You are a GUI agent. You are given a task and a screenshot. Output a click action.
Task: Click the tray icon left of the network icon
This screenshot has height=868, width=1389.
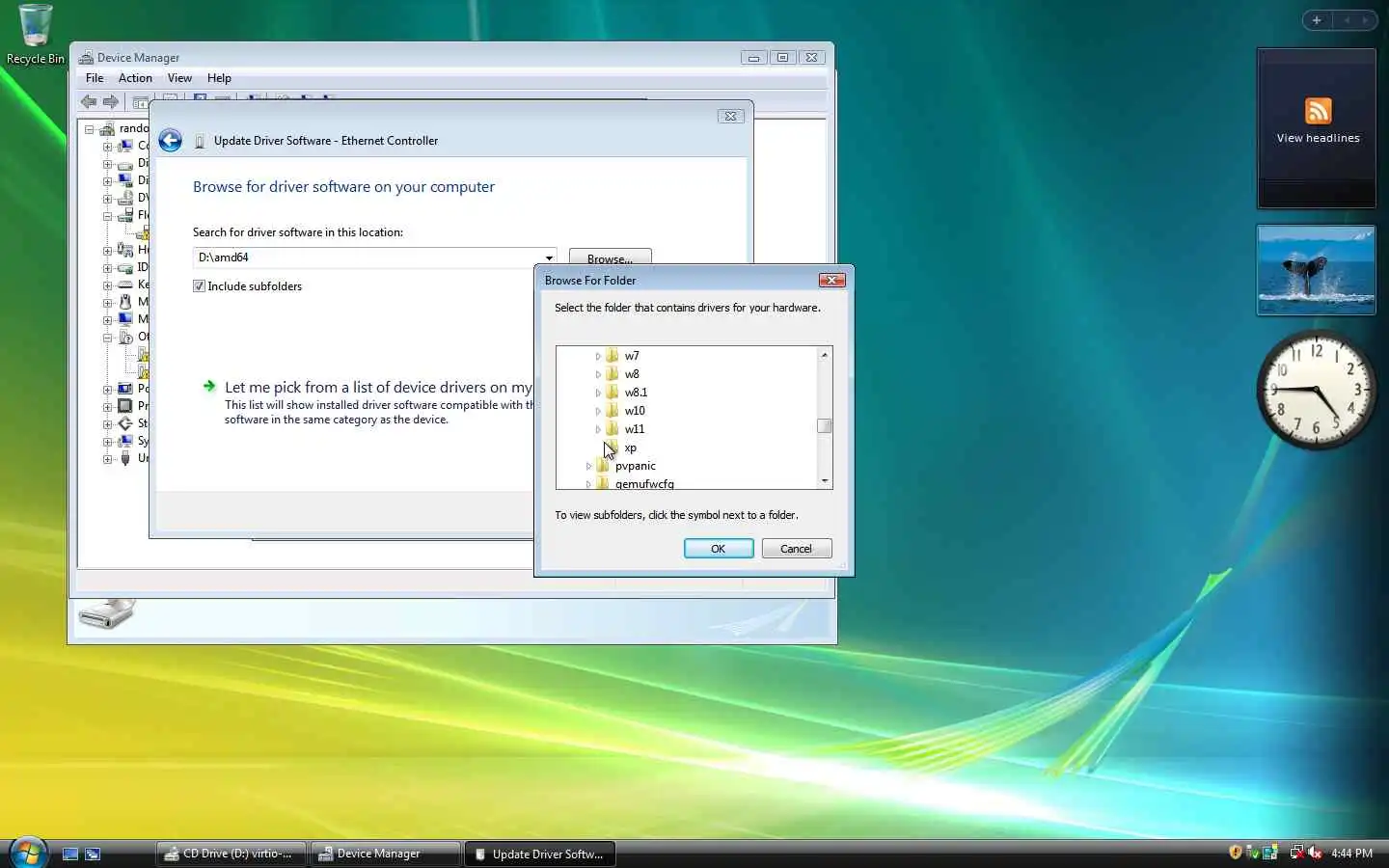click(x=1270, y=853)
